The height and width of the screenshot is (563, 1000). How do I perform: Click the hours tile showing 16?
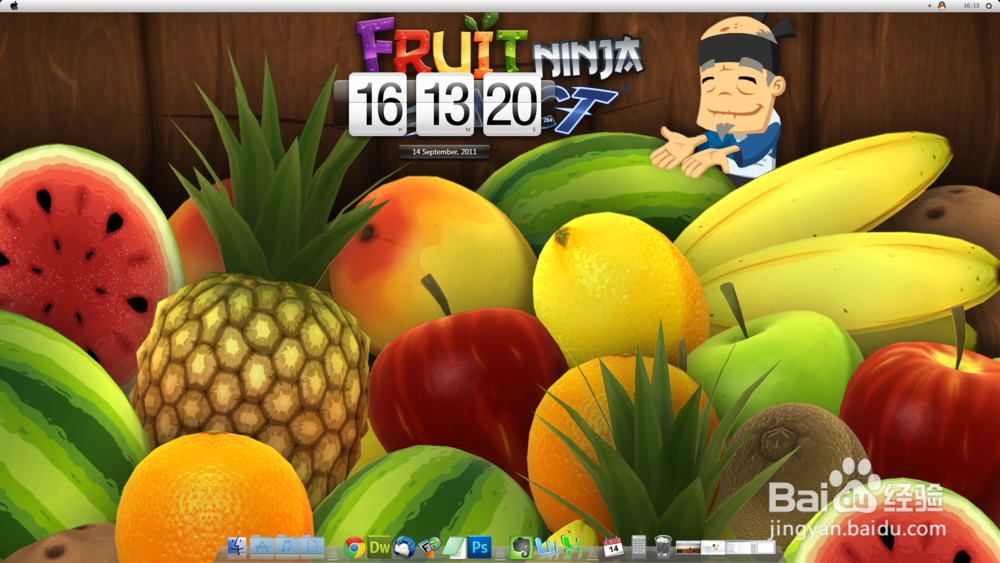click(378, 104)
